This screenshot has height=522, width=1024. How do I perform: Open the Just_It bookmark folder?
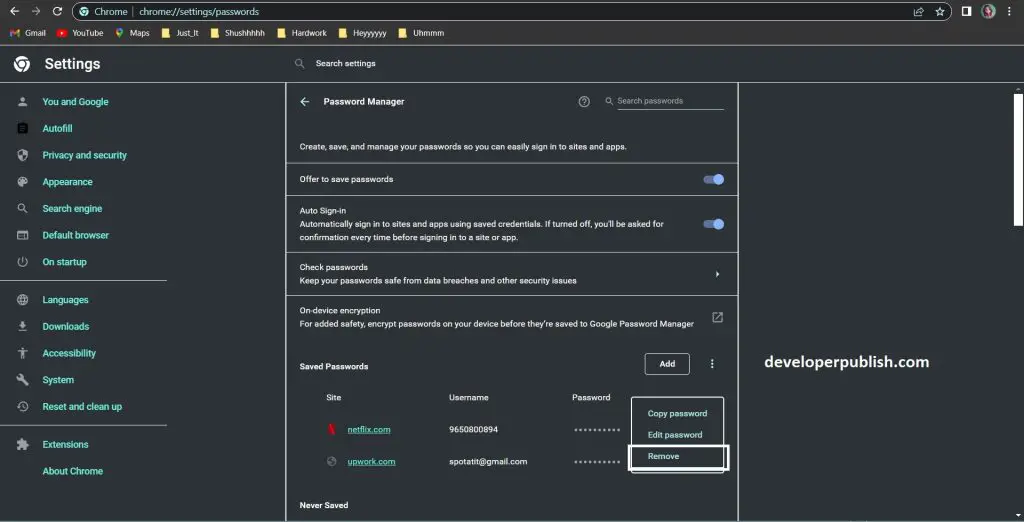coord(180,33)
